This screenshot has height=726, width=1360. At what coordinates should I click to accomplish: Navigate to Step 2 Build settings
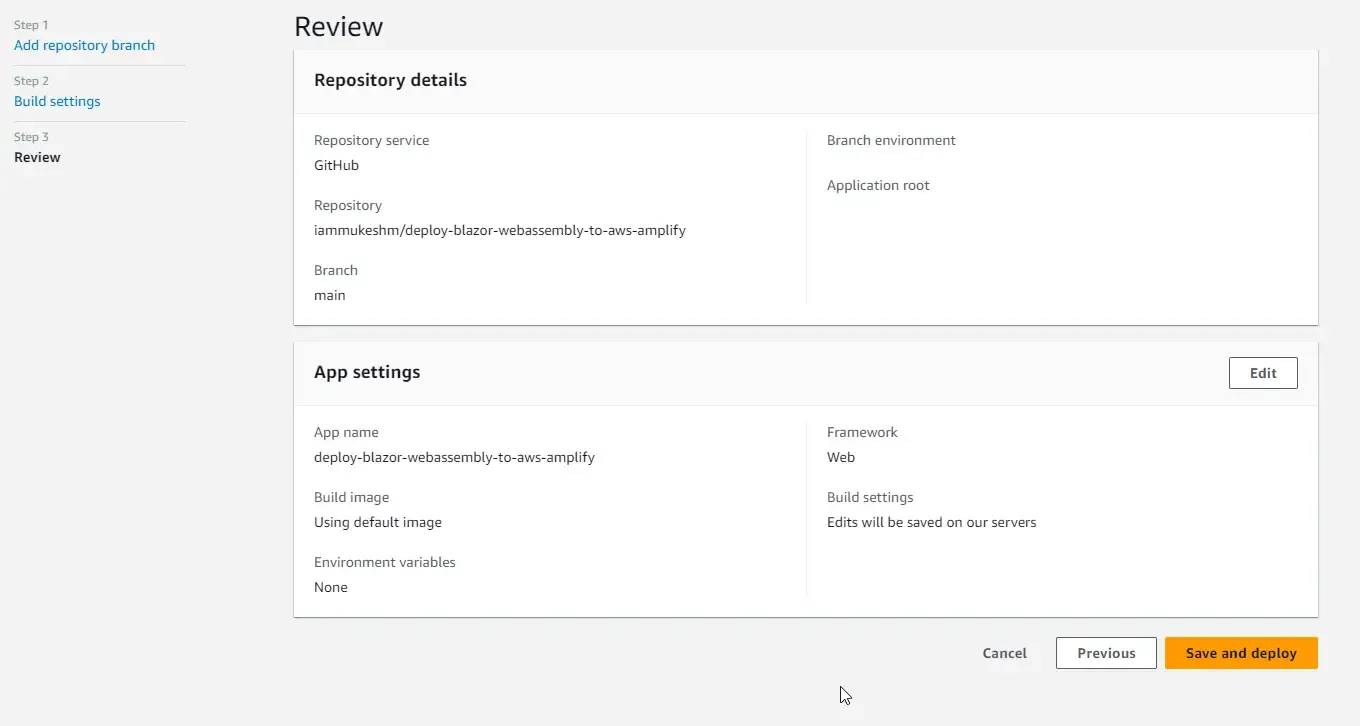[x=57, y=101]
